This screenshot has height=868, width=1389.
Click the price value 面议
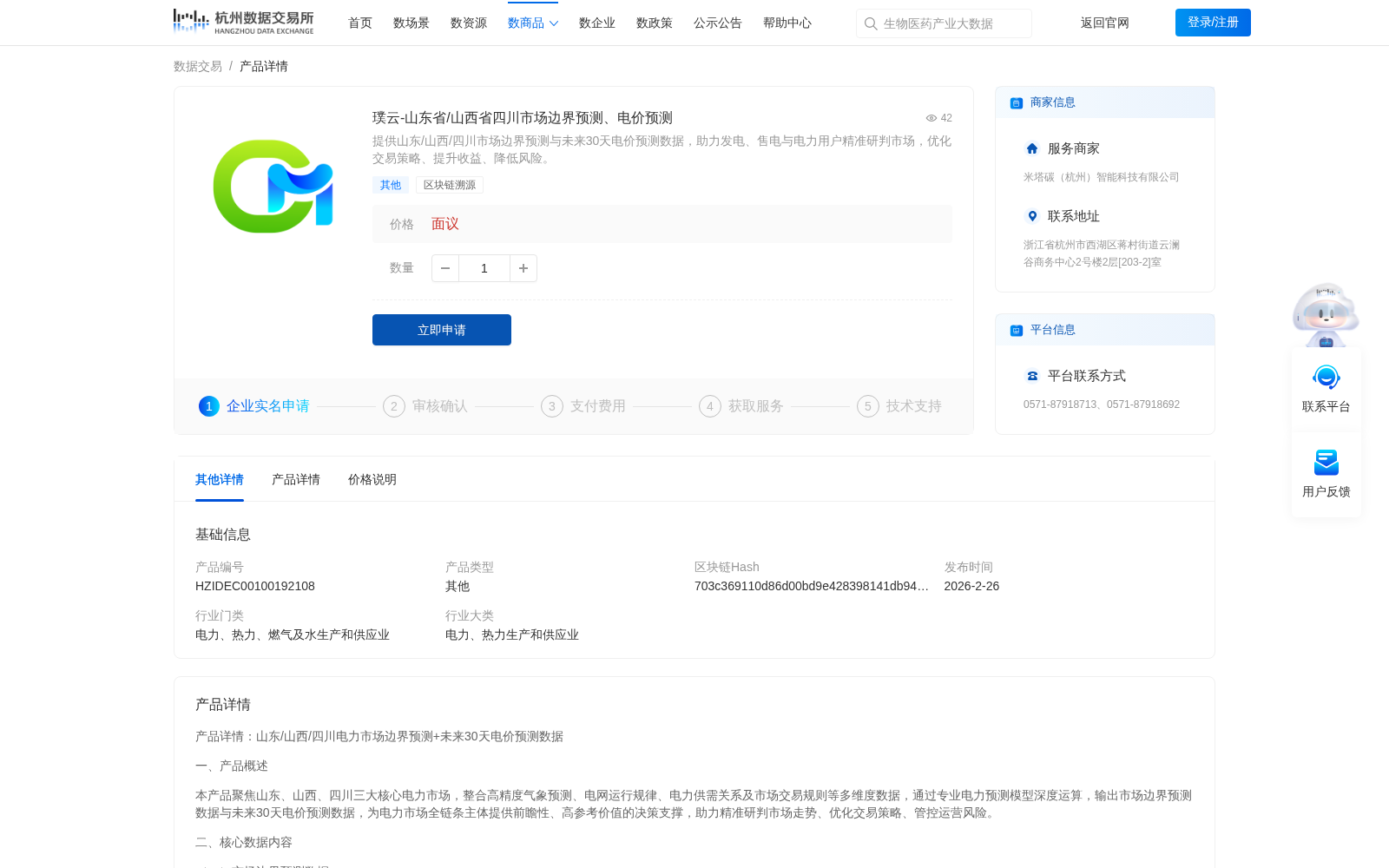(445, 224)
